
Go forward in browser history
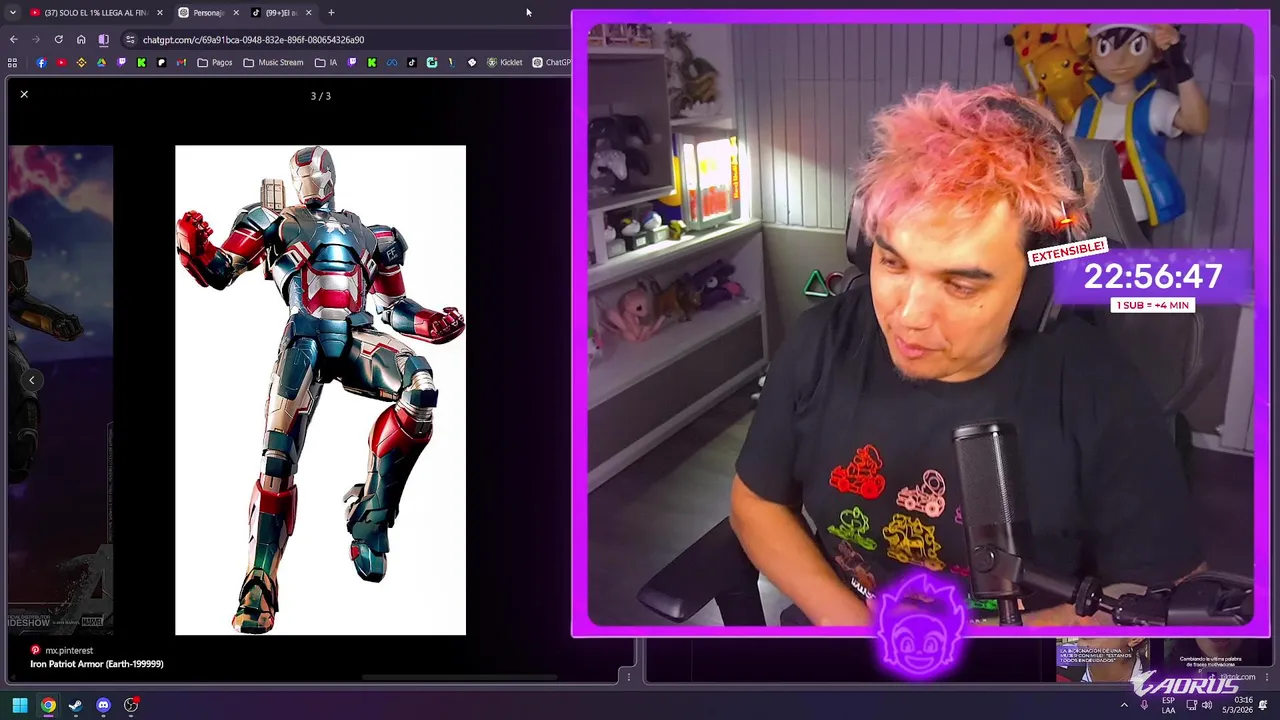[x=36, y=39]
